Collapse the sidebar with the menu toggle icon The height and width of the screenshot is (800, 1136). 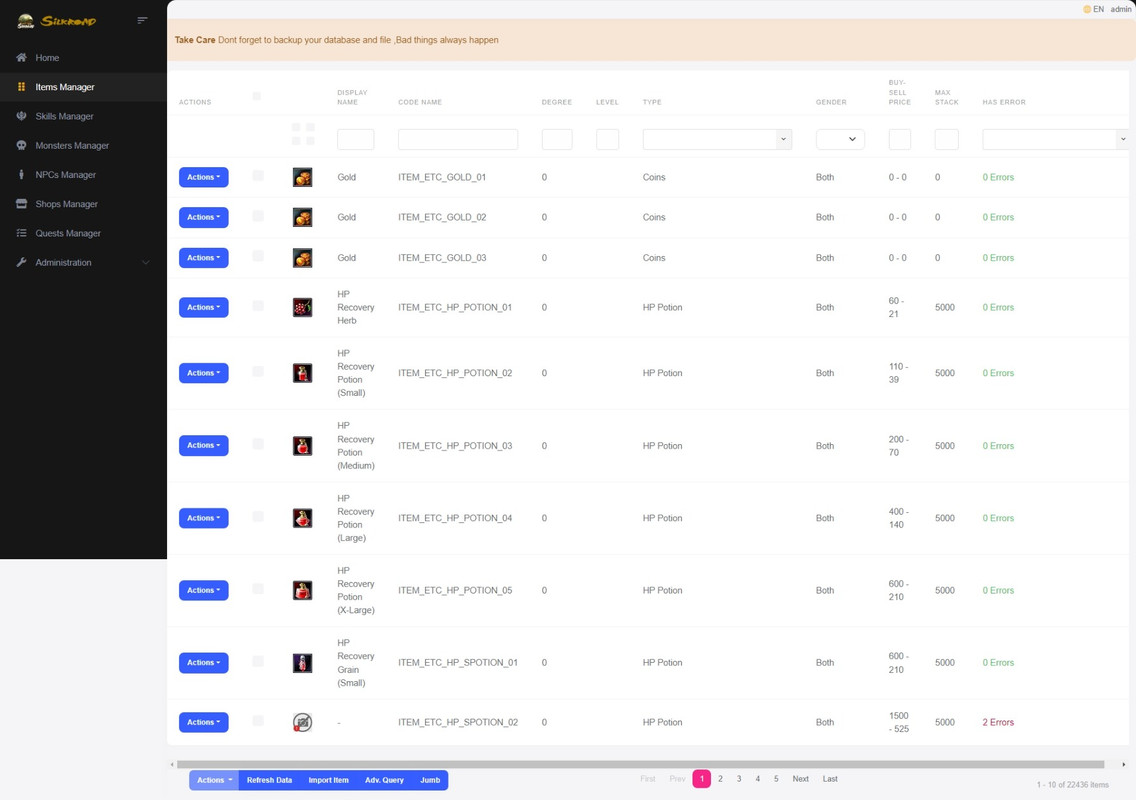click(143, 20)
